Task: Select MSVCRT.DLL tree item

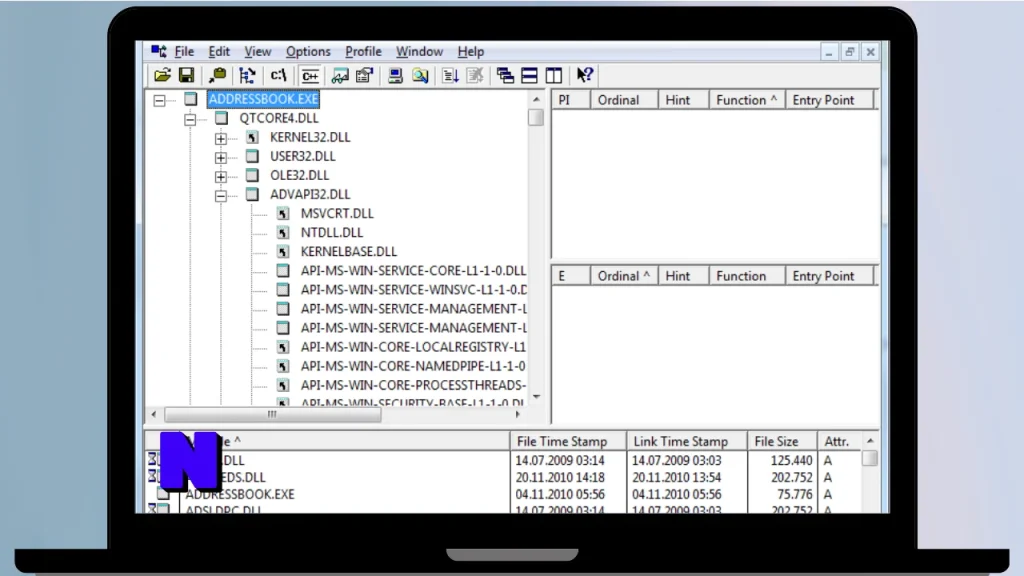Action: pos(337,213)
